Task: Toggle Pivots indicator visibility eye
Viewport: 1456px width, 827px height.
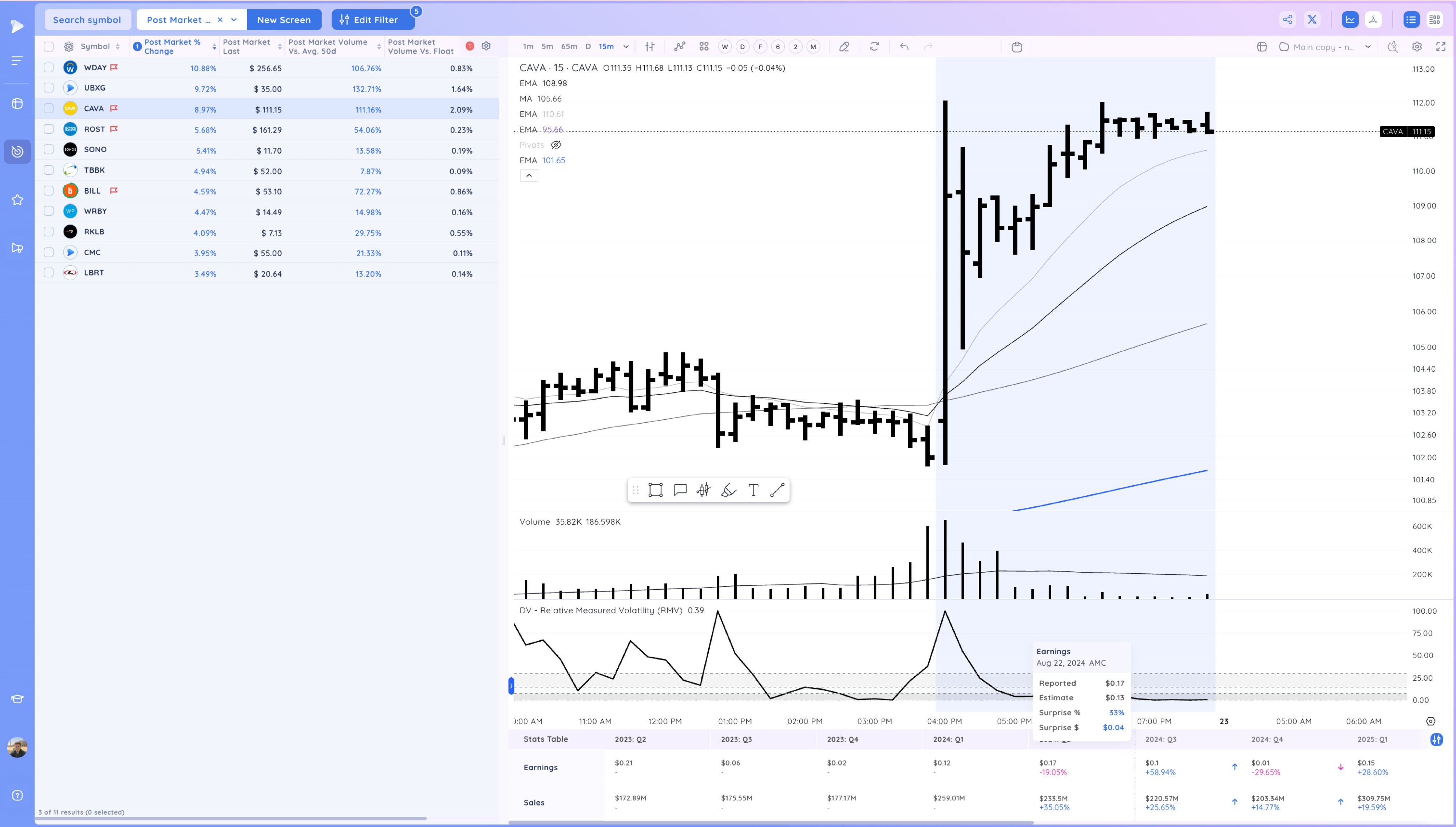Action: [x=556, y=145]
